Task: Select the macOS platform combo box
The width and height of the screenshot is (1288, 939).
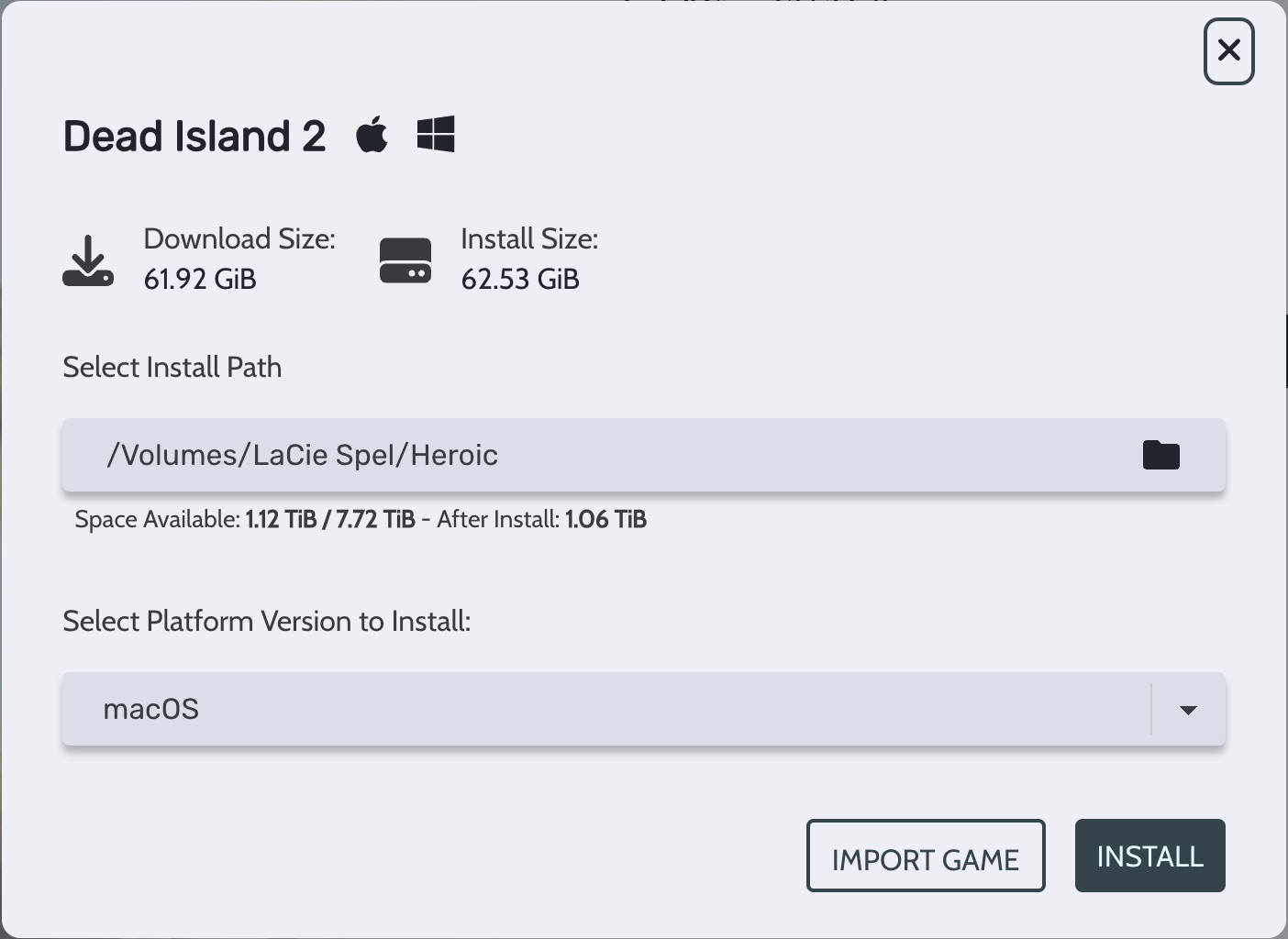Action: (x=605, y=709)
